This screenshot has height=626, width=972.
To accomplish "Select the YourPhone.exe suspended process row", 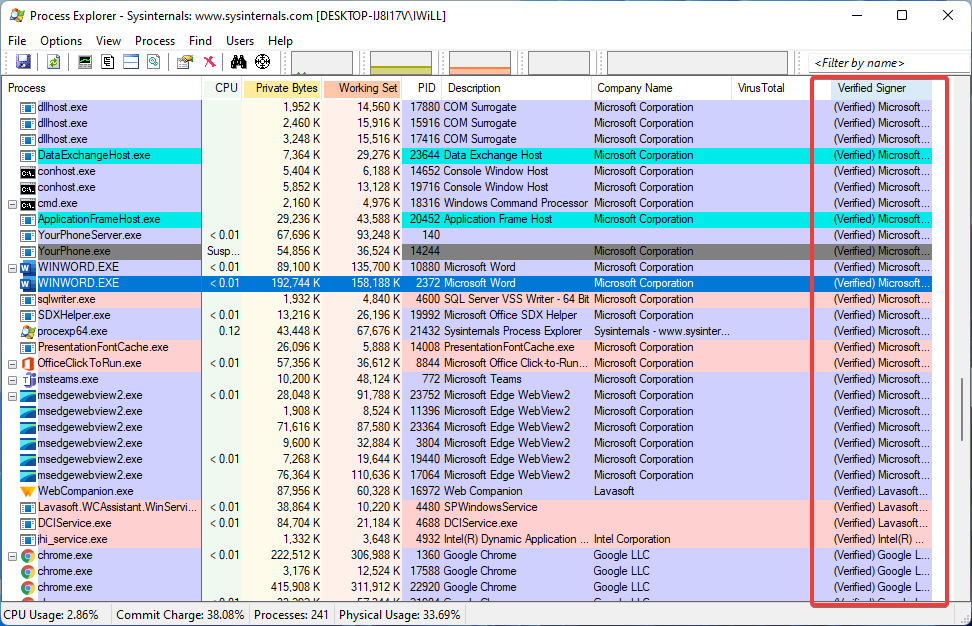I will (467, 251).
